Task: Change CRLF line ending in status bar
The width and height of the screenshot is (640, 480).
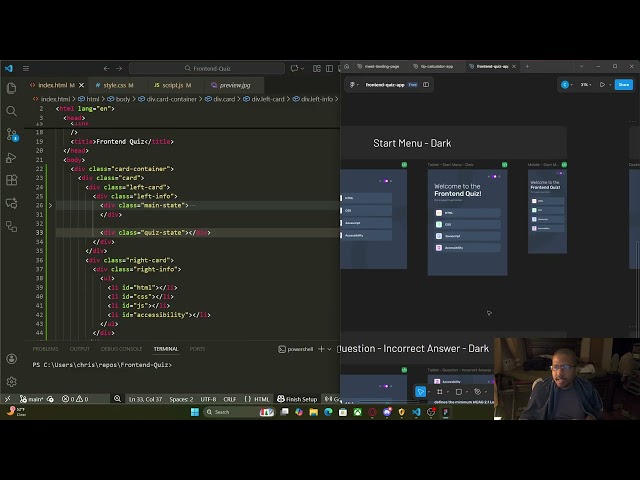Action: coord(230,399)
